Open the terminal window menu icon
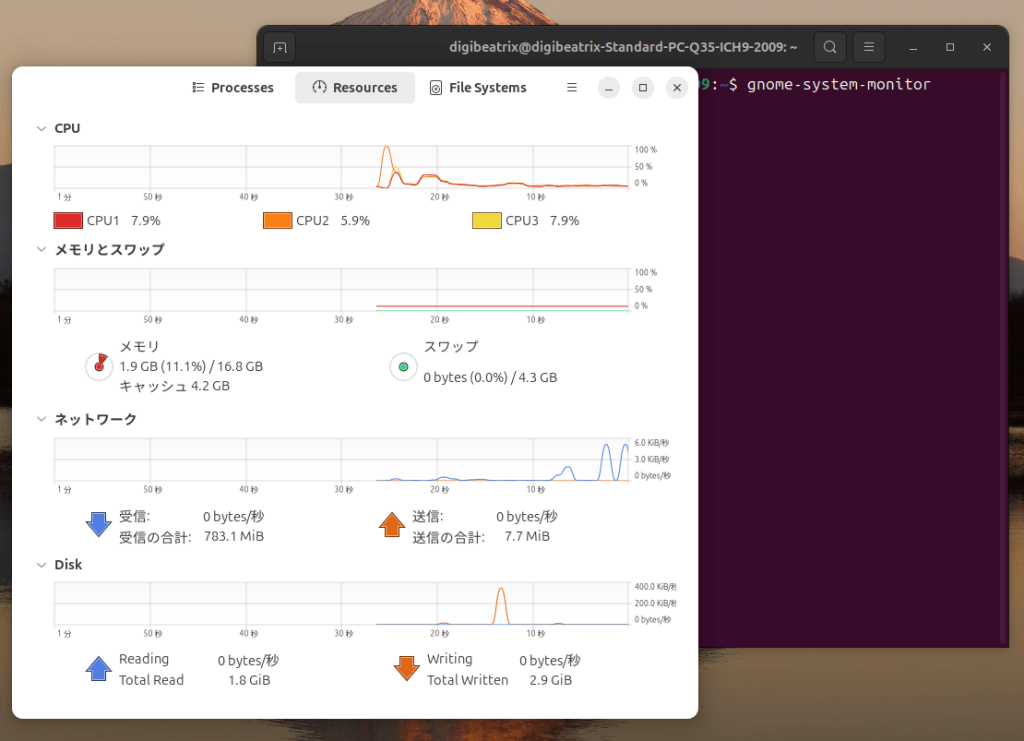This screenshot has height=741, width=1024. (868, 46)
